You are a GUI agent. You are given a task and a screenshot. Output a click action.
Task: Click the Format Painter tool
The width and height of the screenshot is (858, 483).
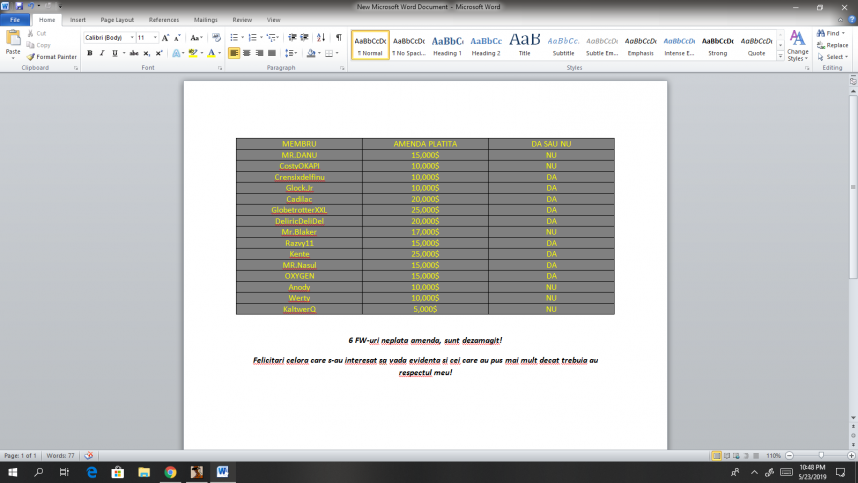point(54,57)
